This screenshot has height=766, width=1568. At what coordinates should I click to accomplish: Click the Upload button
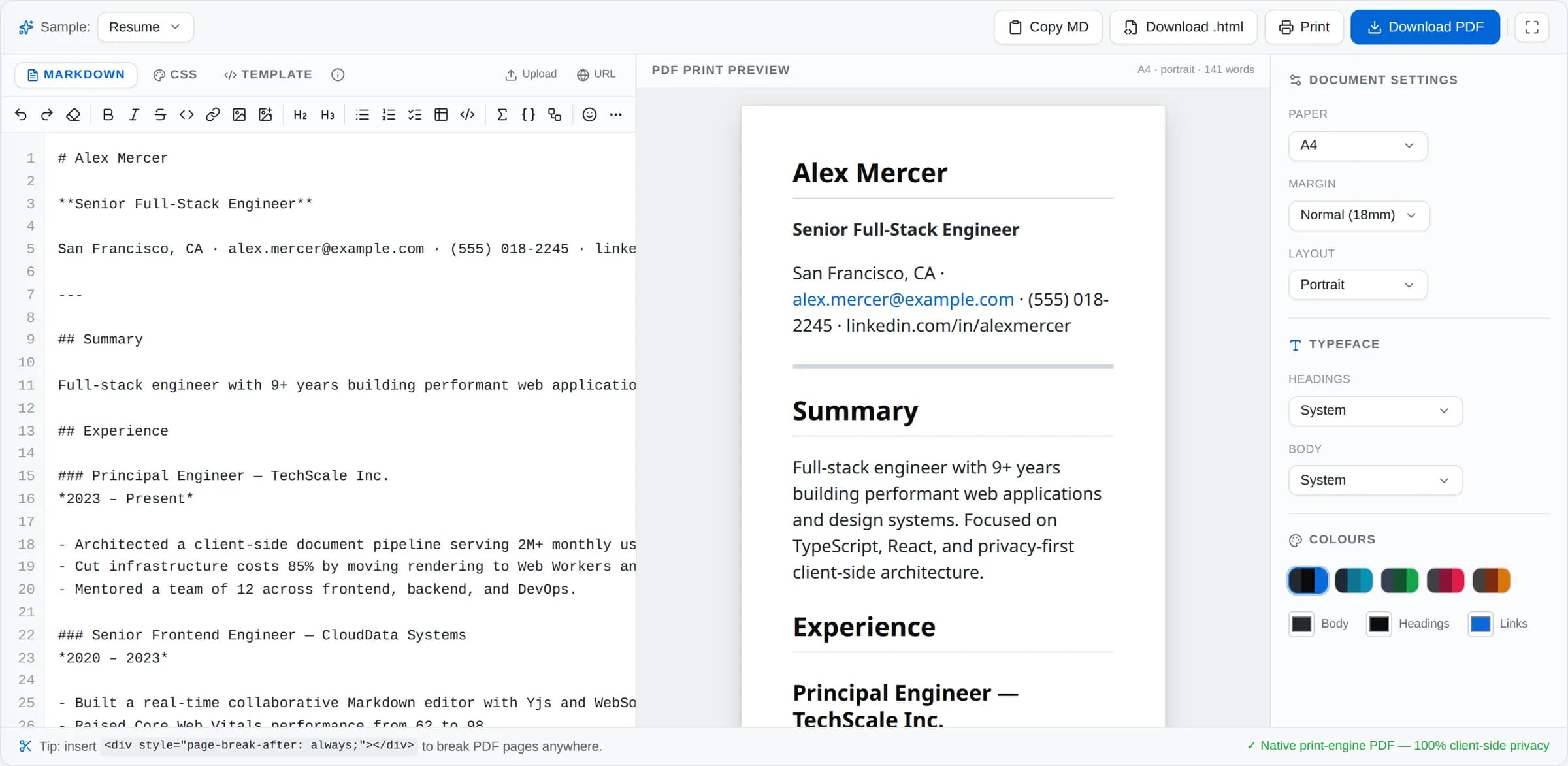pyautogui.click(x=531, y=74)
